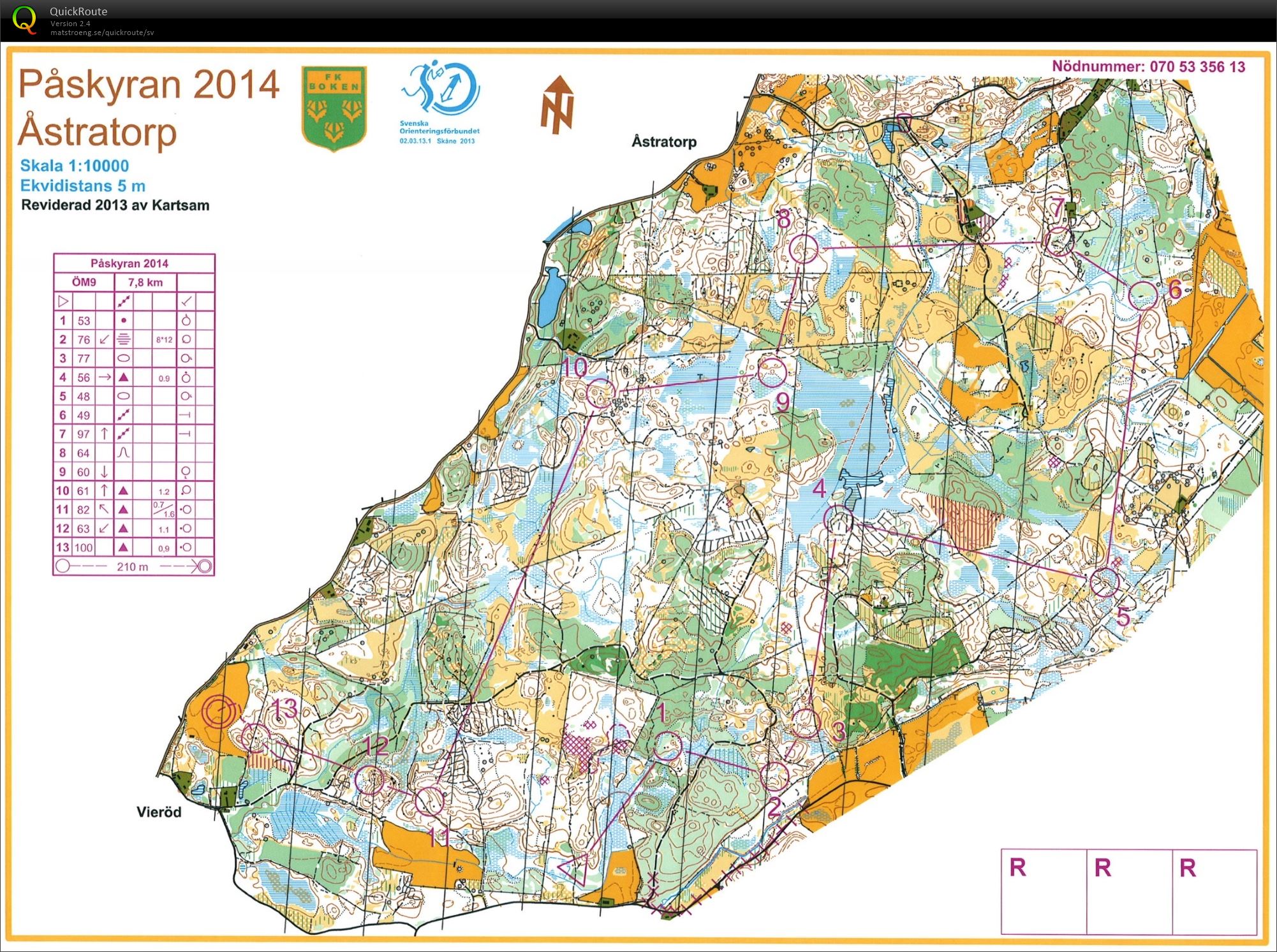The width and height of the screenshot is (1277, 952).
Task: Click the FK Boken club shield logo
Action: pos(334,108)
